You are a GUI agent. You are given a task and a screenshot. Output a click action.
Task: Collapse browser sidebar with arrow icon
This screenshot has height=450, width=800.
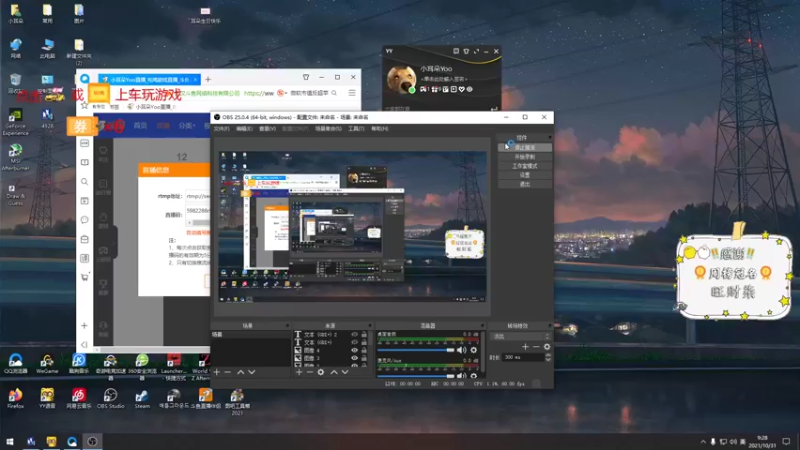click(x=85, y=344)
